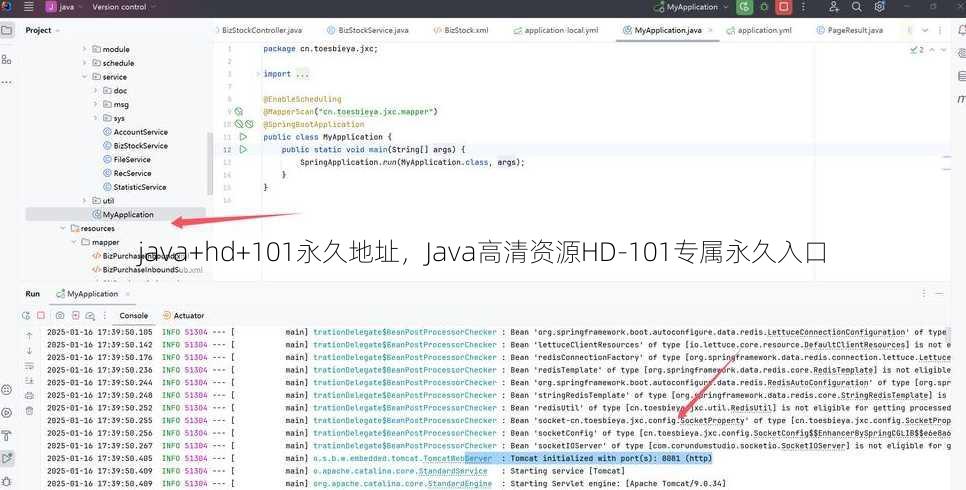Open the Structure tool window icon
The width and height of the screenshot is (966, 490).
coord(7,59)
